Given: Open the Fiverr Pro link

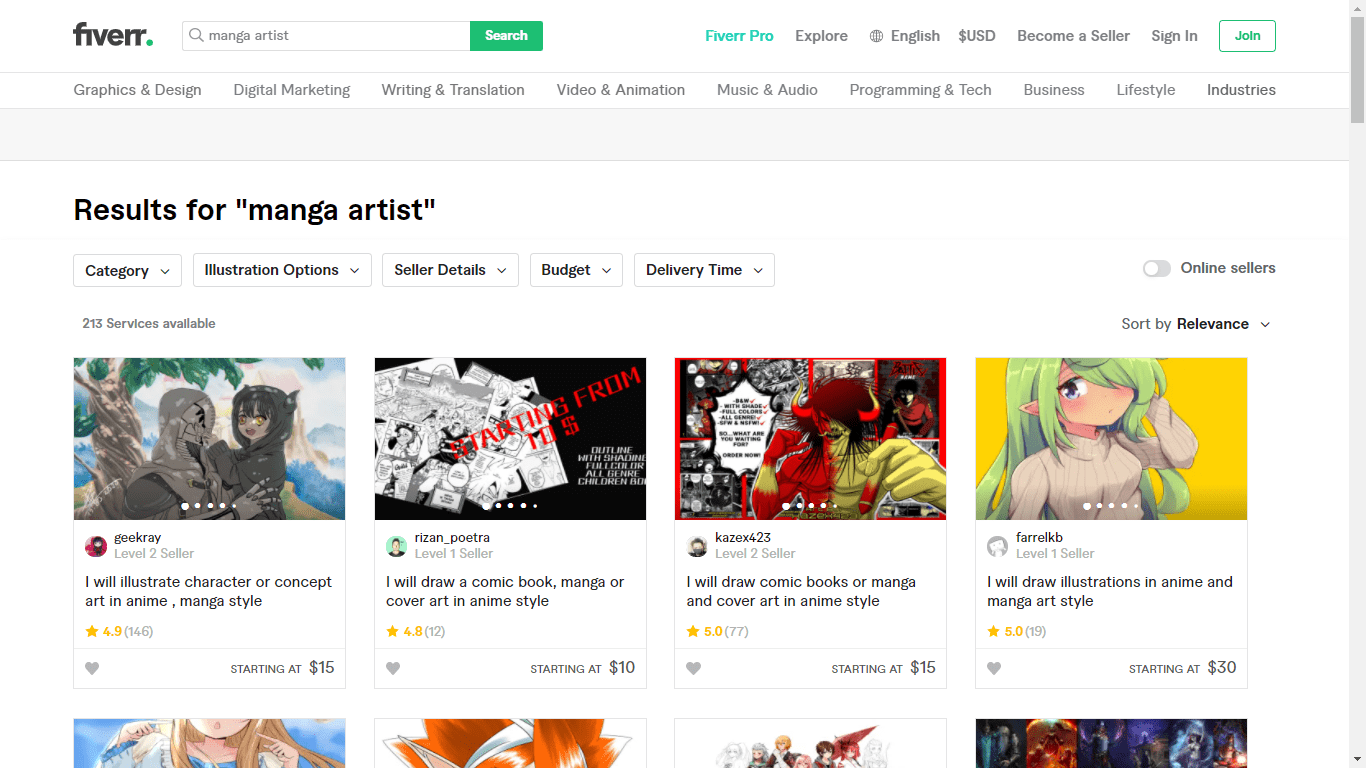Looking at the screenshot, I should pyautogui.click(x=739, y=36).
